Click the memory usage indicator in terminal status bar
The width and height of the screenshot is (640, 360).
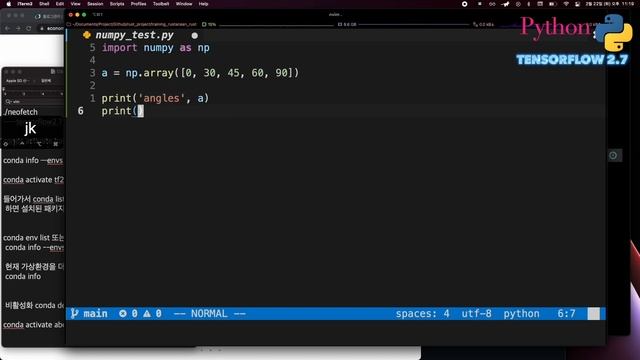pos(347,24)
